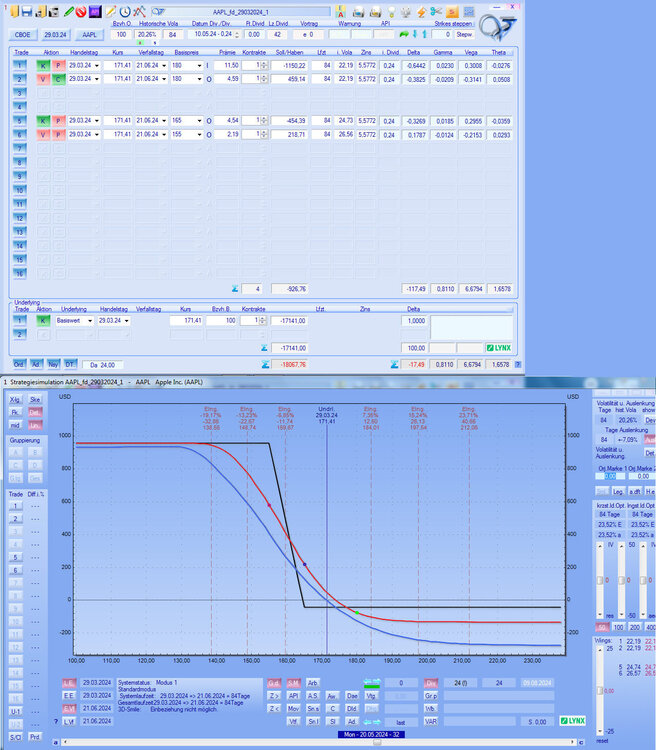Click the blue floppy disk save icon
Screen dimensions: 656x750
[x=27, y=11]
